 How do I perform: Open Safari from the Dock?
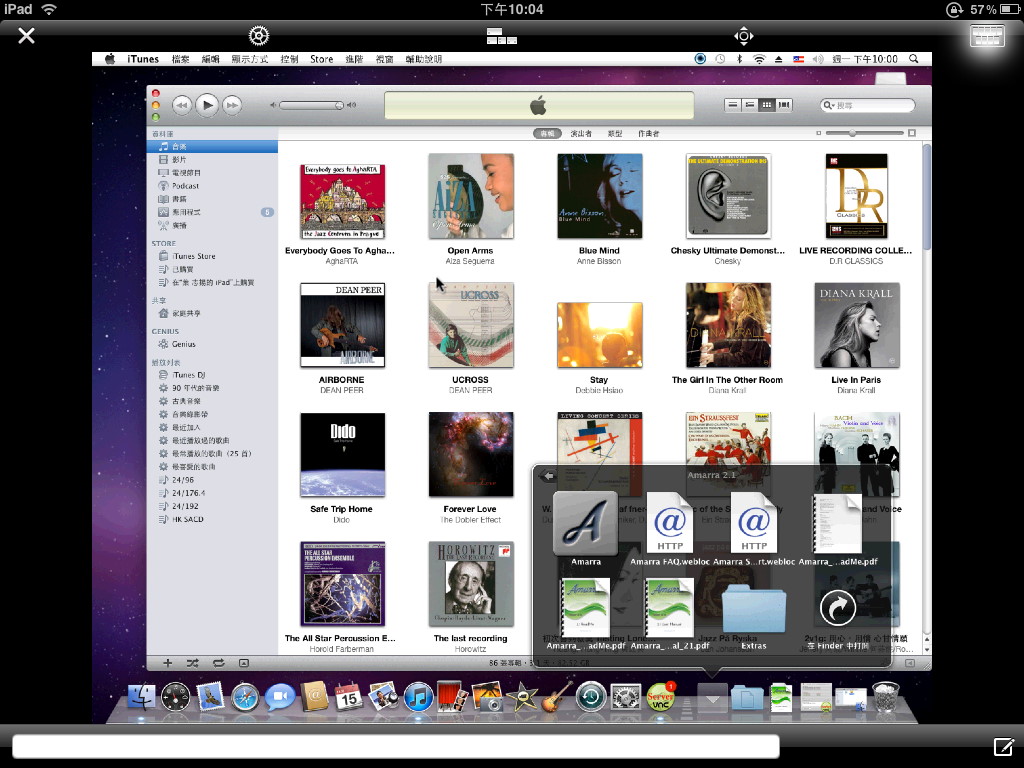pyautogui.click(x=245, y=697)
